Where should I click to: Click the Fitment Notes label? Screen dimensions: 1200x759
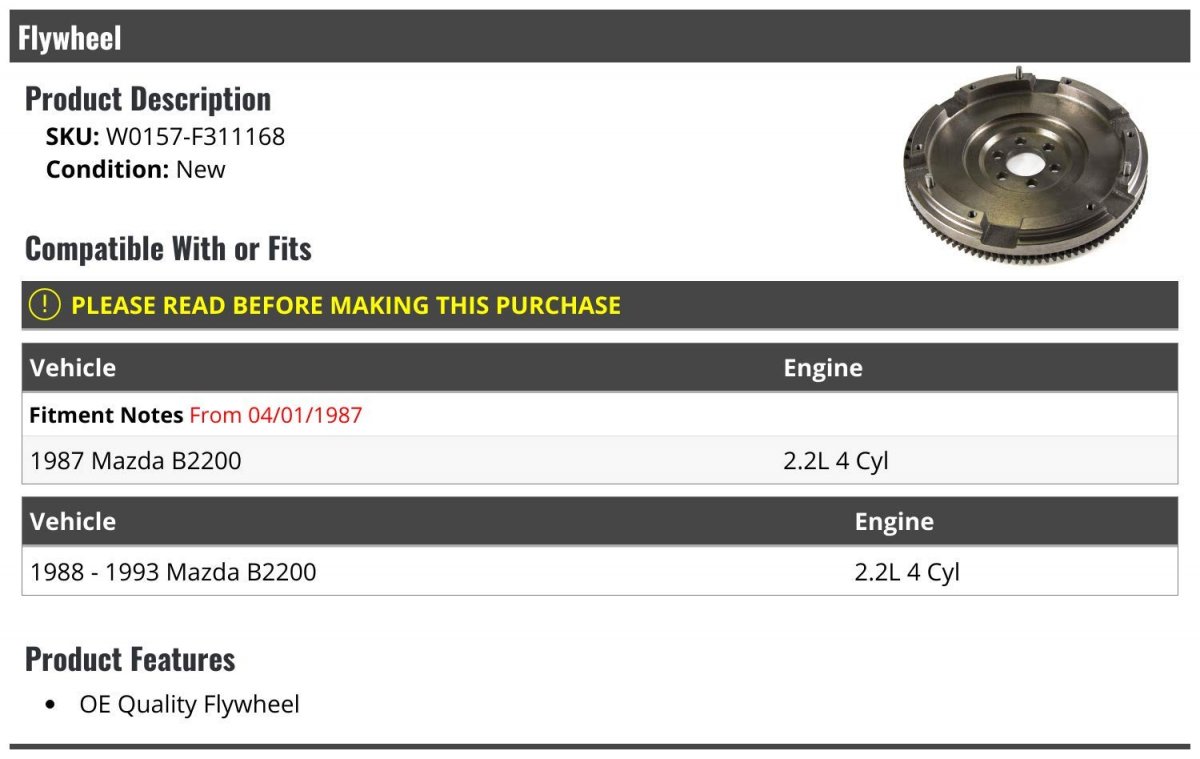pos(106,415)
